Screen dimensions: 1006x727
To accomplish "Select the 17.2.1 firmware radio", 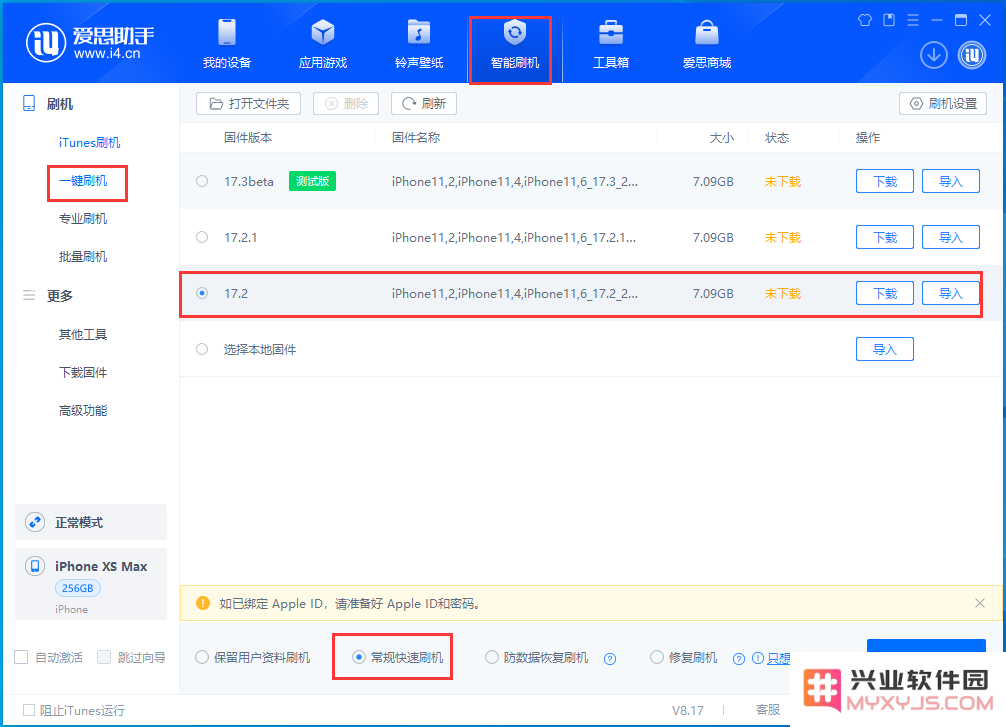I will click(x=202, y=237).
